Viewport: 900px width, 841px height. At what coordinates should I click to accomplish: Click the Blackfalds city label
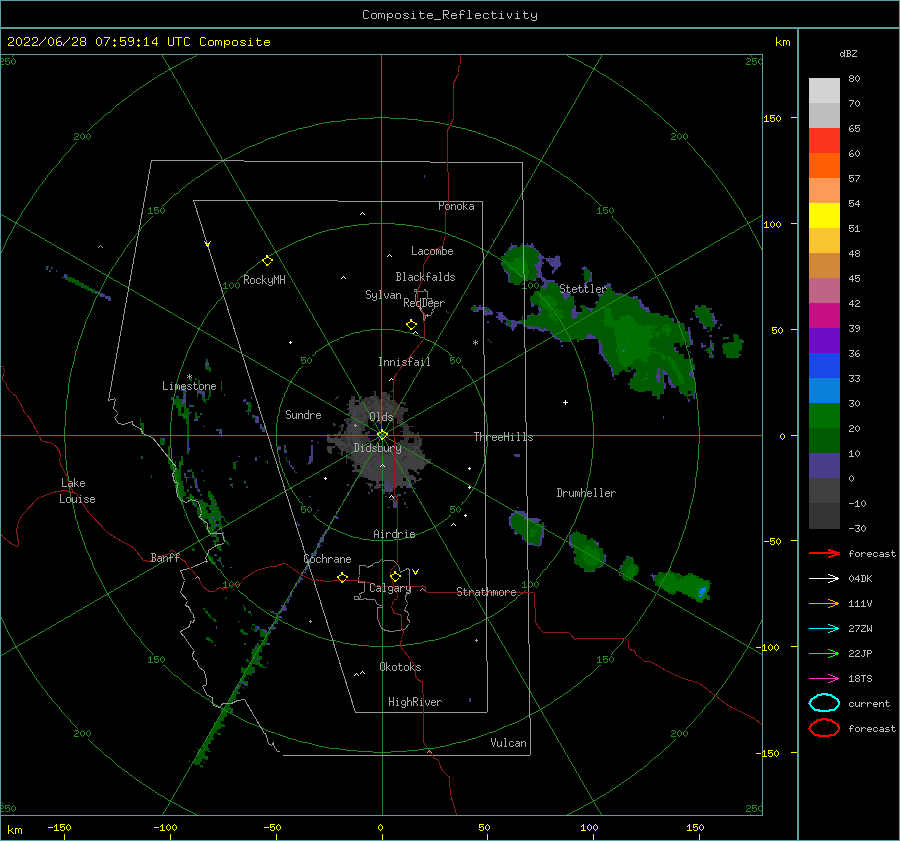(x=425, y=277)
